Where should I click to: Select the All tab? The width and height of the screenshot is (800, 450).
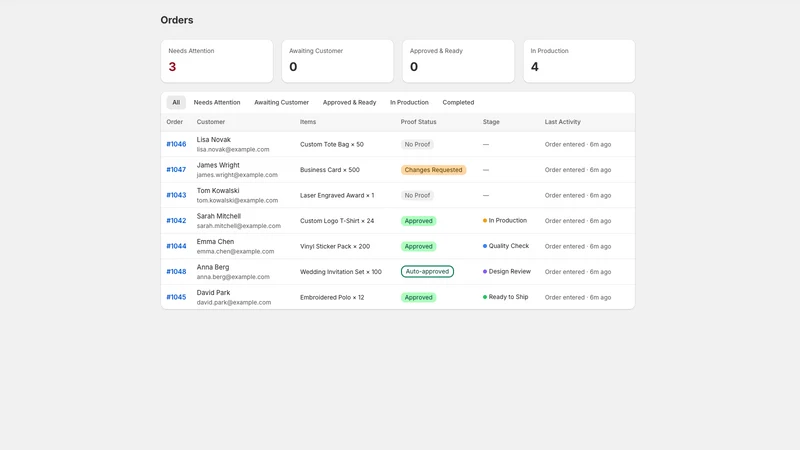176,103
